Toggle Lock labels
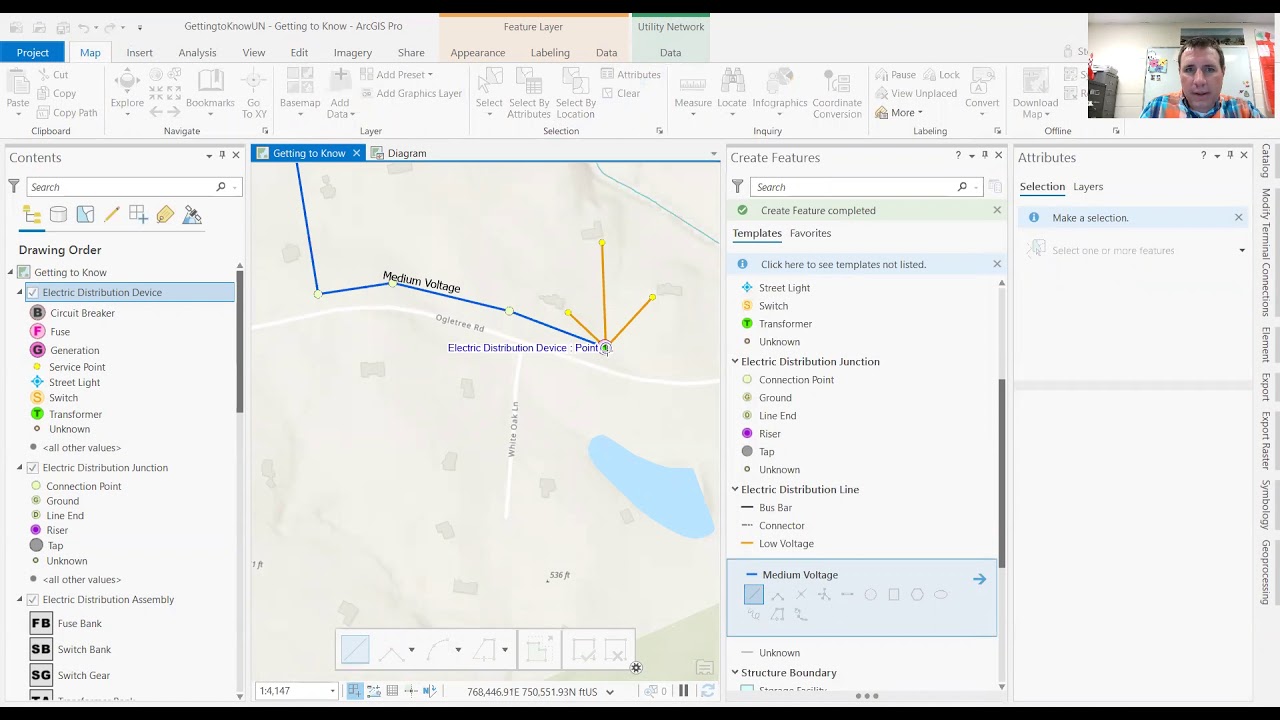 (x=941, y=75)
